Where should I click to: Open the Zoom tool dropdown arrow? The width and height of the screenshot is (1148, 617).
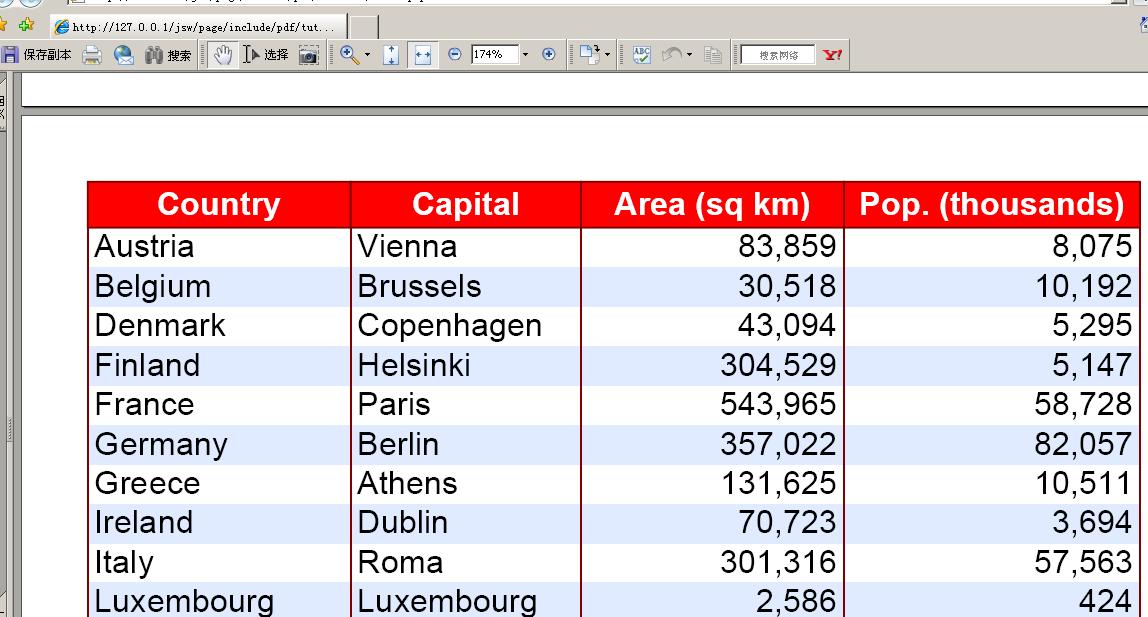[x=367, y=55]
